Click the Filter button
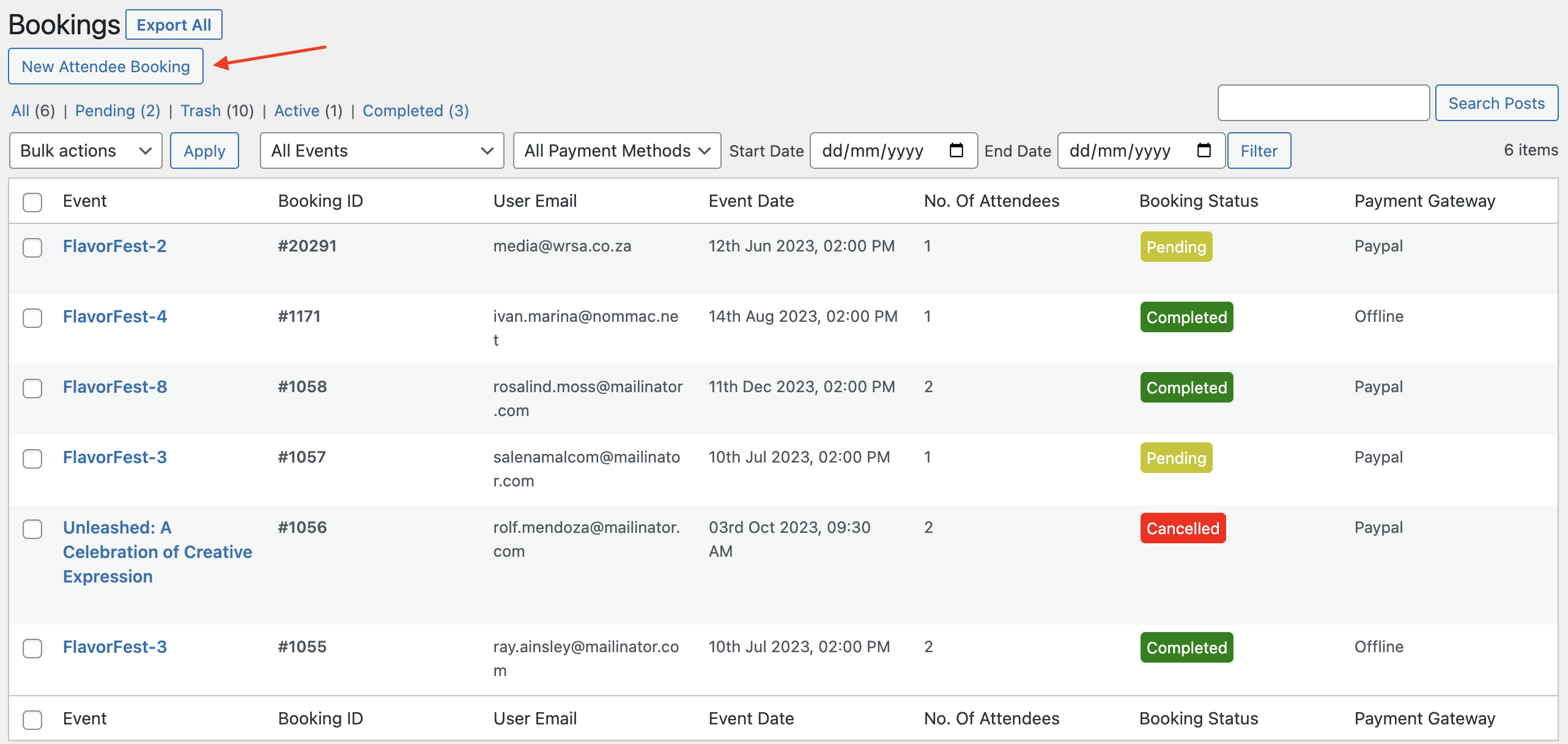 tap(1259, 151)
